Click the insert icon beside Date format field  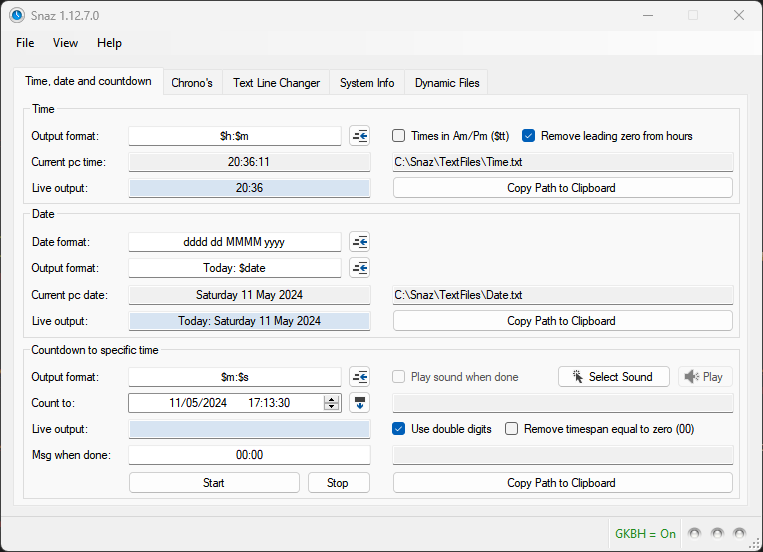[360, 242]
